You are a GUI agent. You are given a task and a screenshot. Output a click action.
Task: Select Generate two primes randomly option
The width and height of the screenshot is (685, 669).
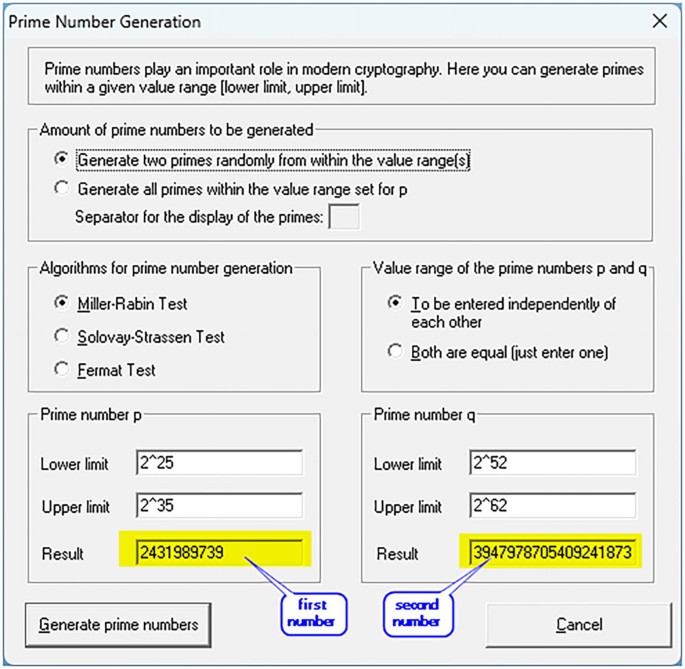tap(63, 159)
